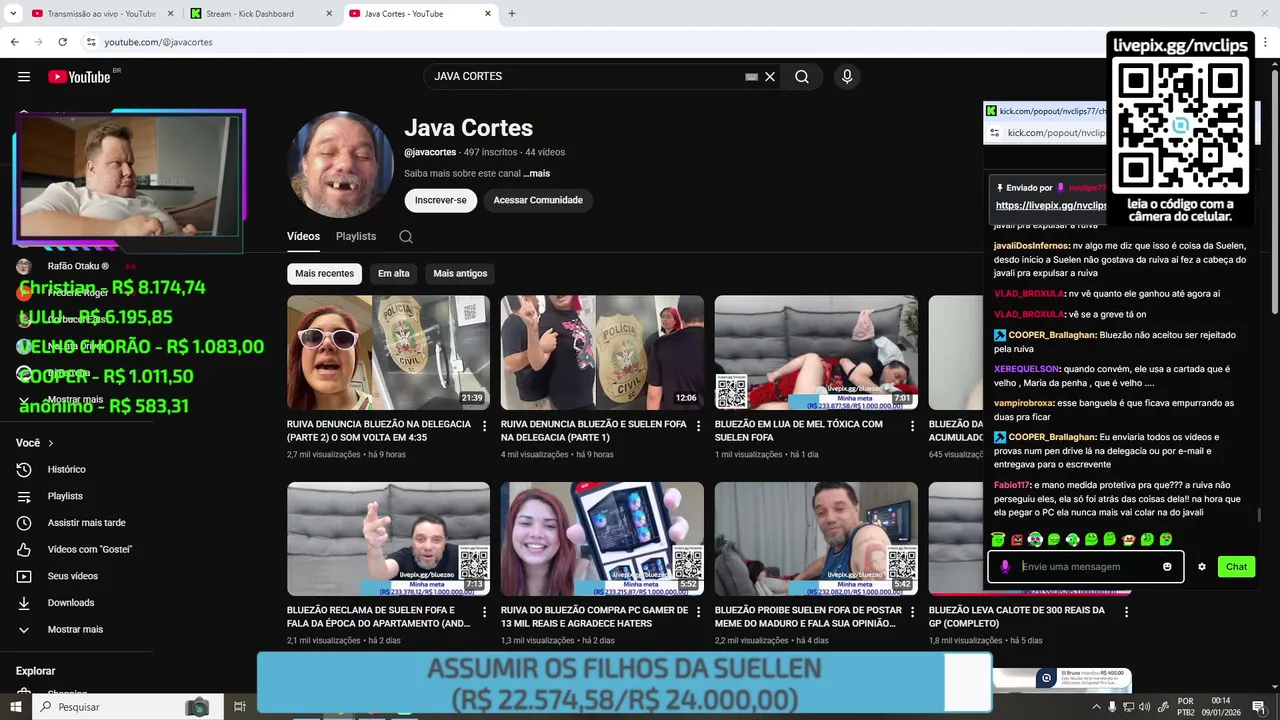Viewport: 1280px width, 720px height.
Task: Insert the angel halo green emote
Action: pyautogui.click(x=998, y=540)
